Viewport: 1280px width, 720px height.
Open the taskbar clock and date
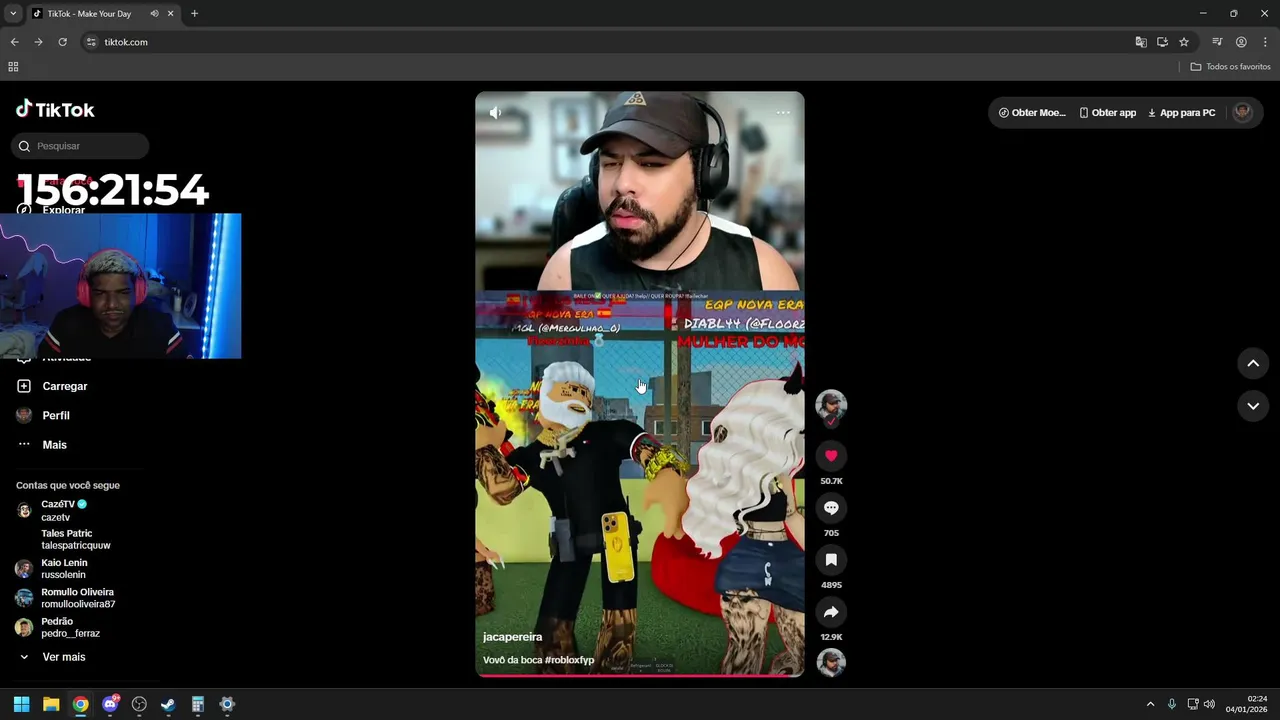pos(1247,704)
